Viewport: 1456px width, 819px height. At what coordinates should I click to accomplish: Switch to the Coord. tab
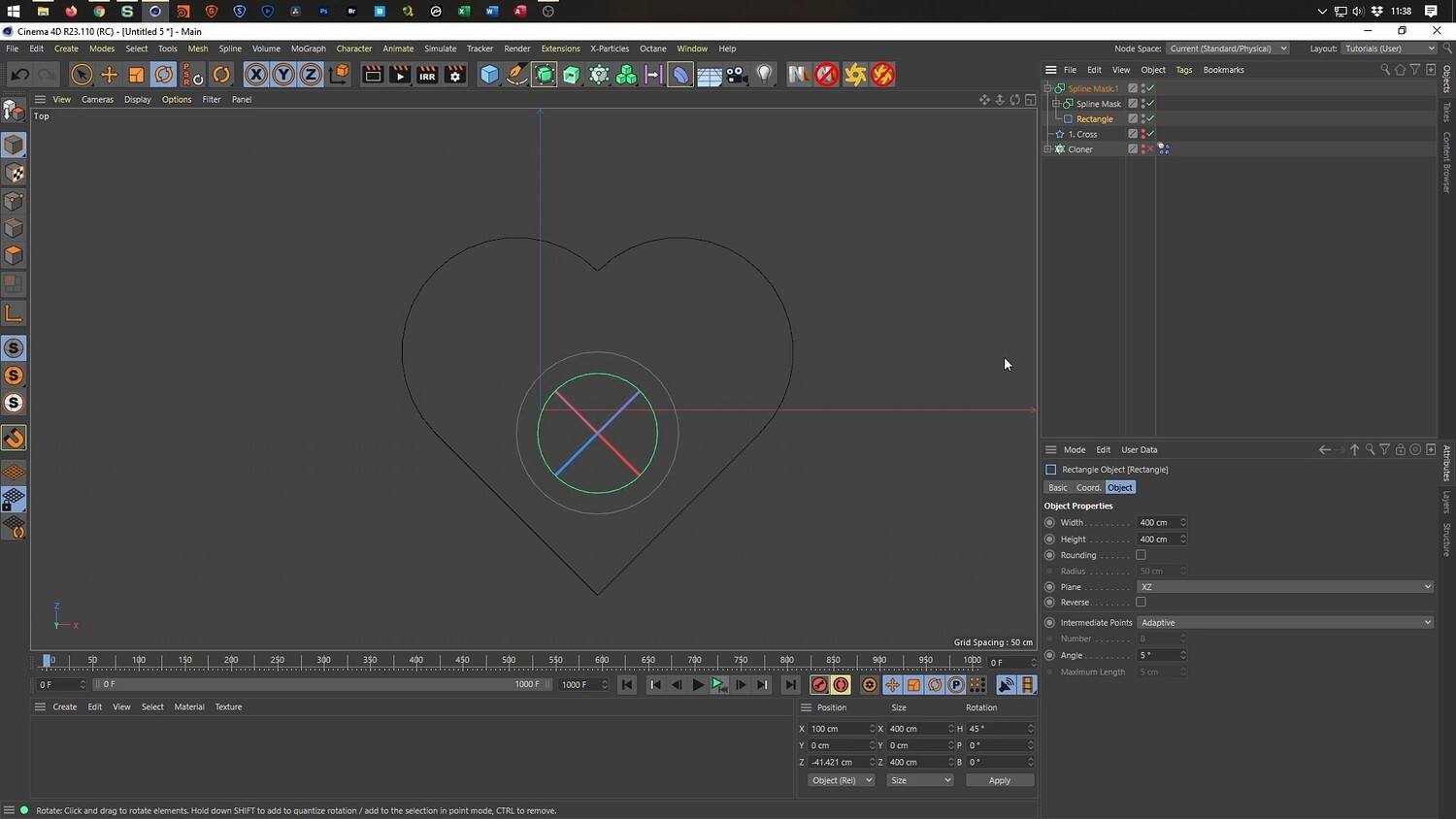tap(1088, 488)
